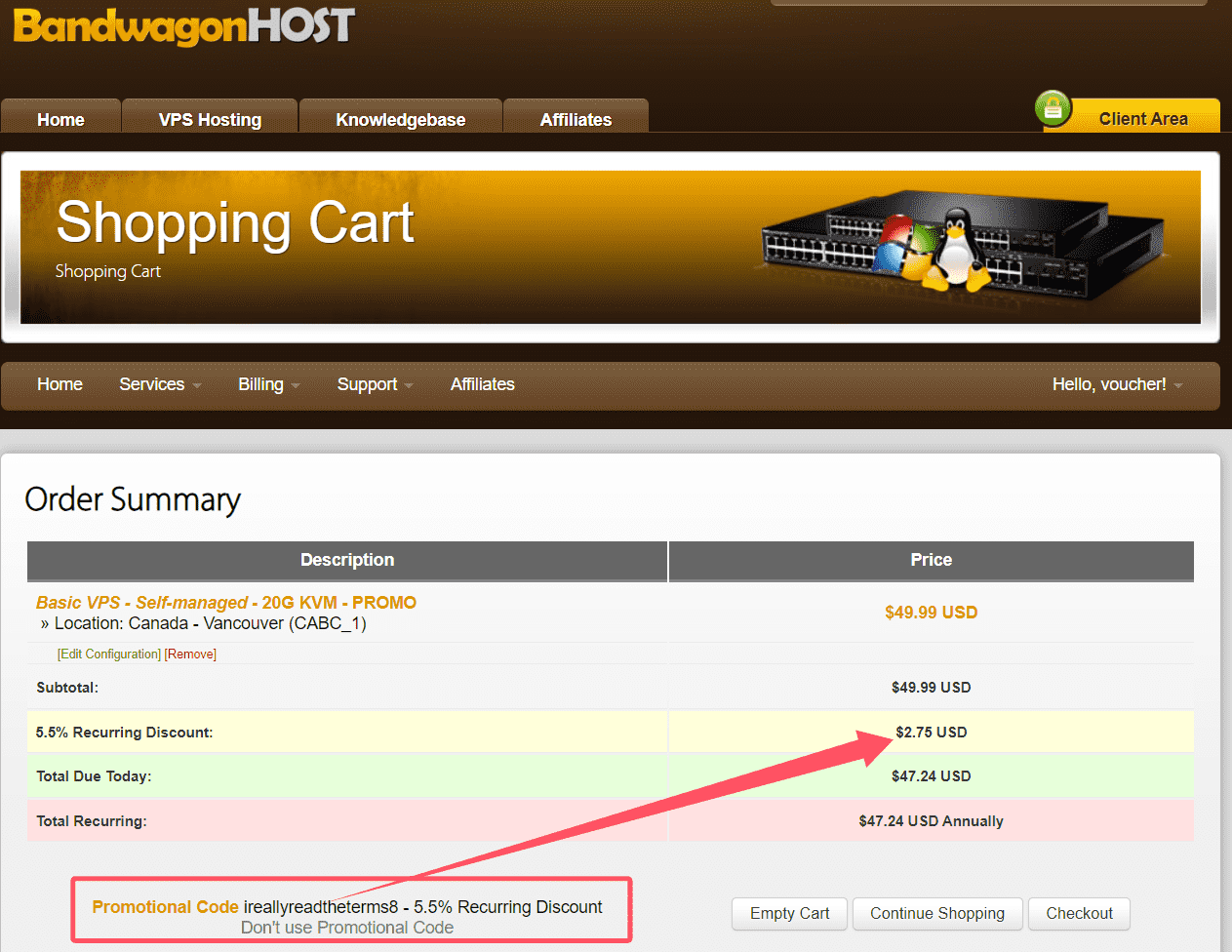The width and height of the screenshot is (1232, 952).
Task: Select the Basic VPS Self-managed 20G KVM PROMO title
Action: 226,603
